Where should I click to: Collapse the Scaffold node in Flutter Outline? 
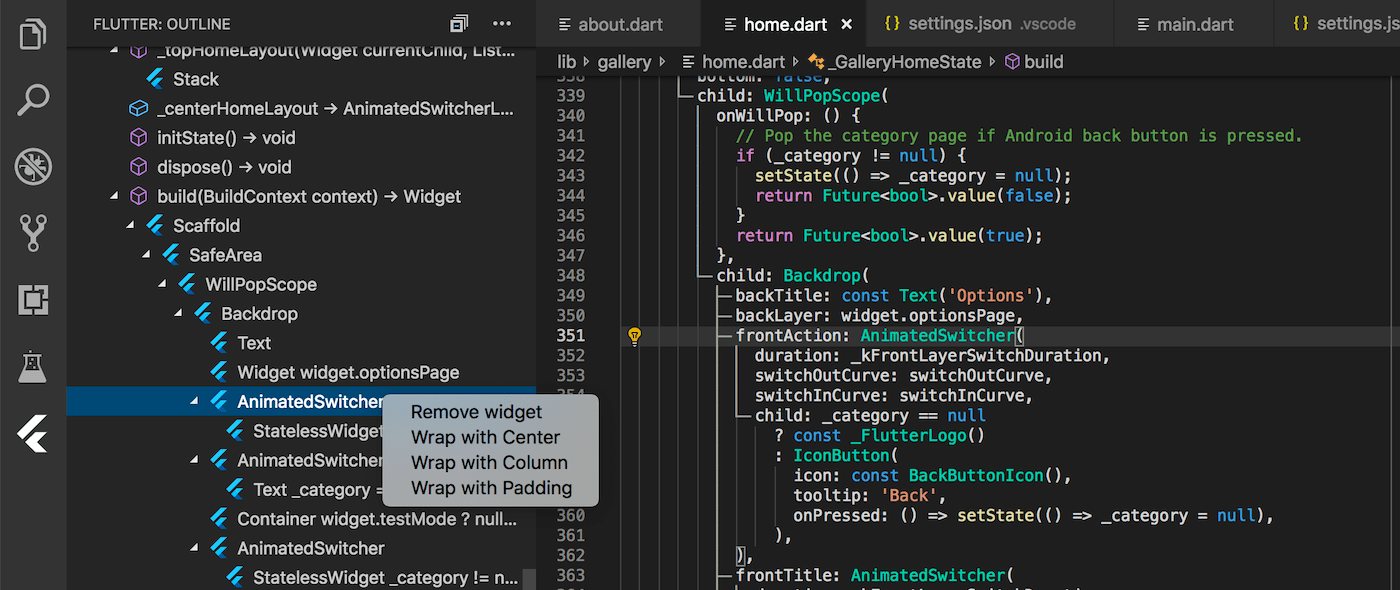(129, 225)
